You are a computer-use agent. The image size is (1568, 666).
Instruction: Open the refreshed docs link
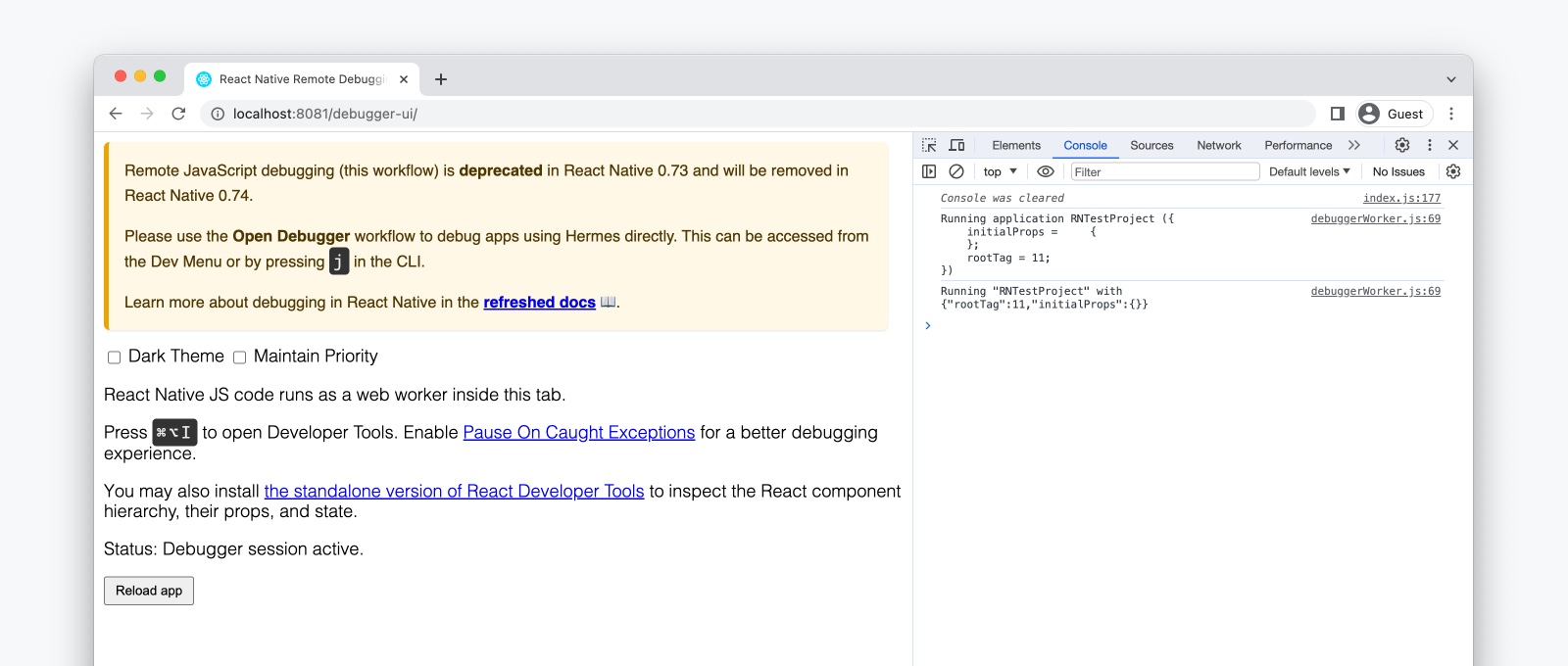(x=539, y=303)
